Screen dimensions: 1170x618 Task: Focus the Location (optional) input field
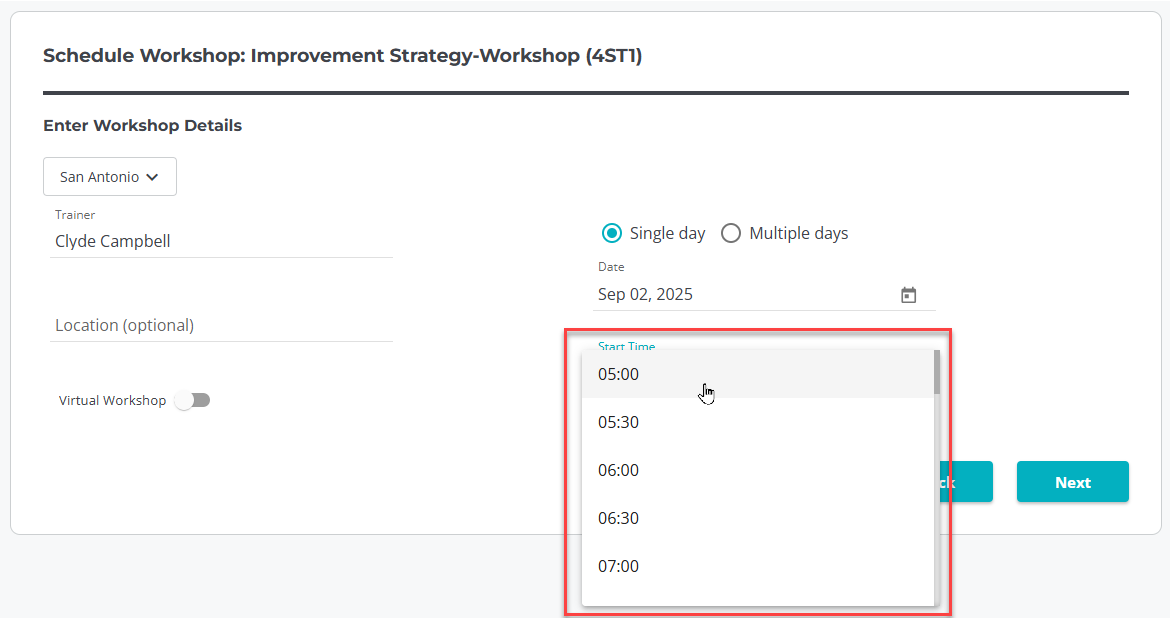pyautogui.click(x=220, y=325)
